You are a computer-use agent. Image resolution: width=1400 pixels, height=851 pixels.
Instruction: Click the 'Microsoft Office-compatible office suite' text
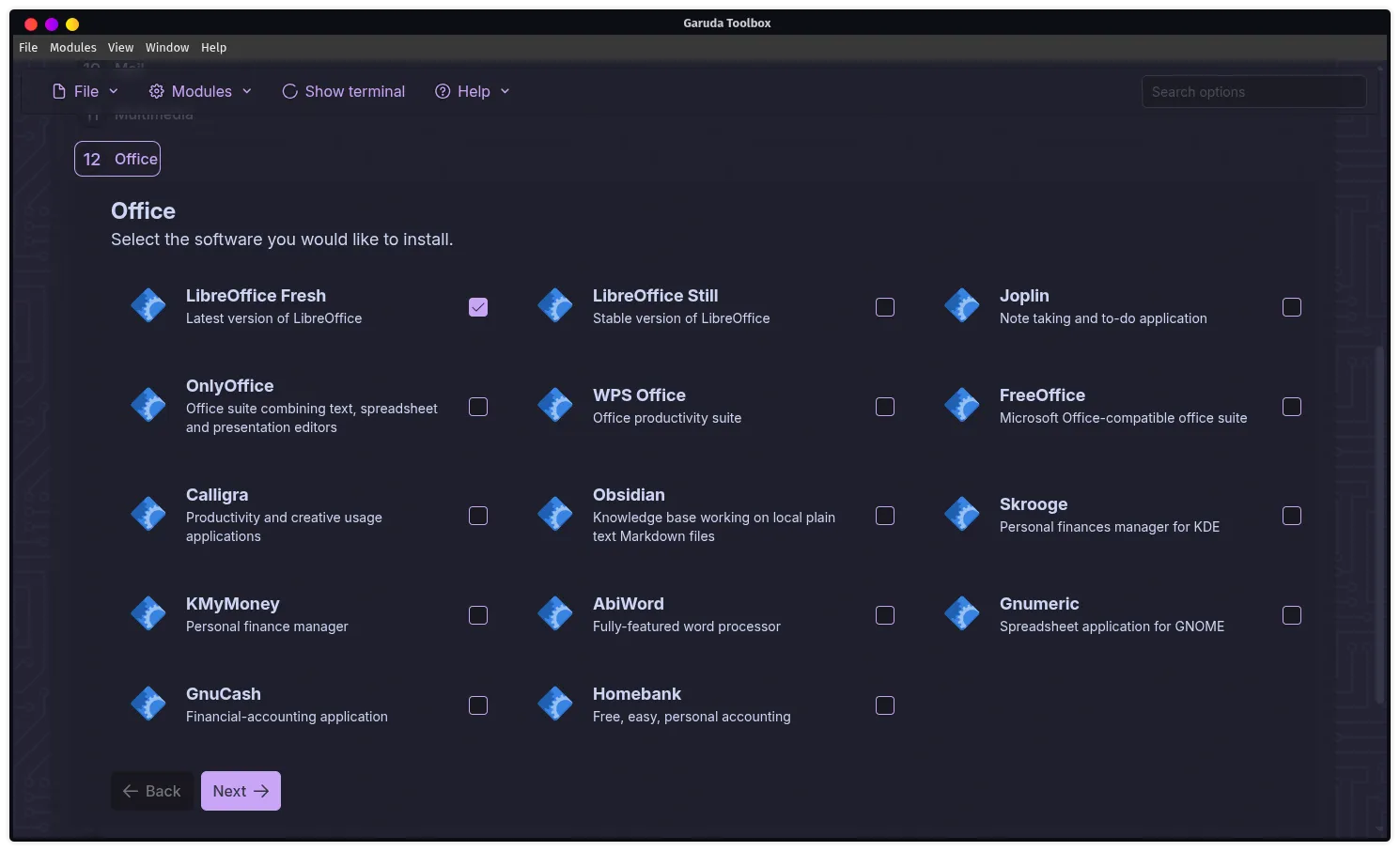1123,418
